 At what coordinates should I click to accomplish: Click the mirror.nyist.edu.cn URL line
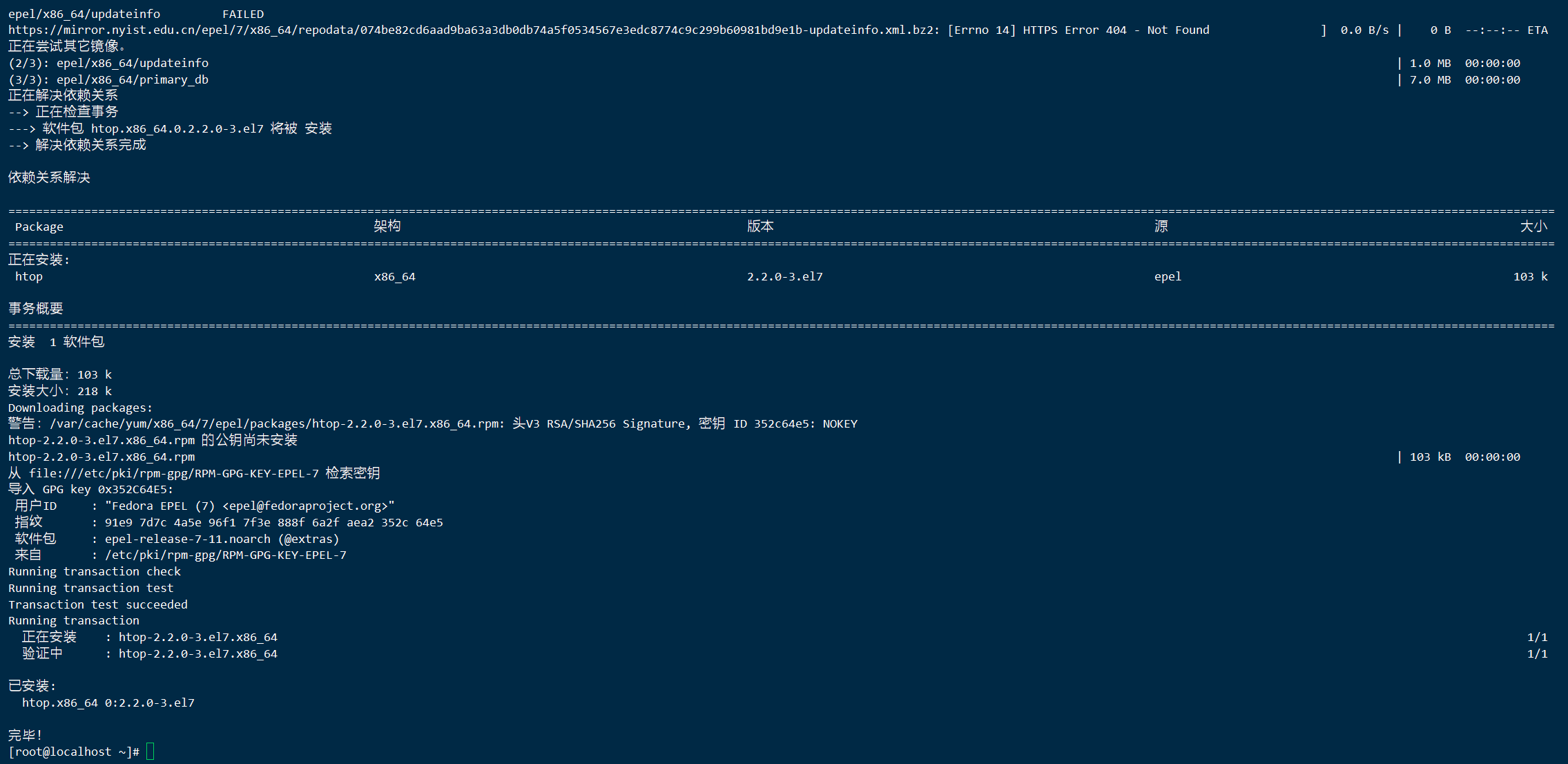coord(609,30)
